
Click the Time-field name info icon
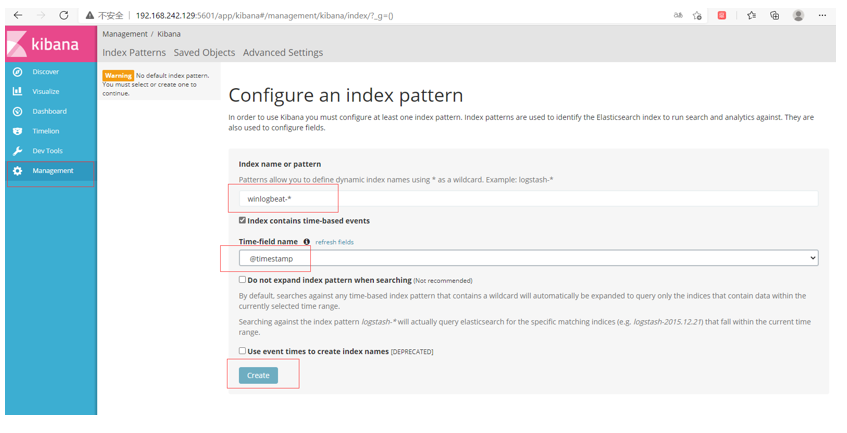(x=306, y=242)
